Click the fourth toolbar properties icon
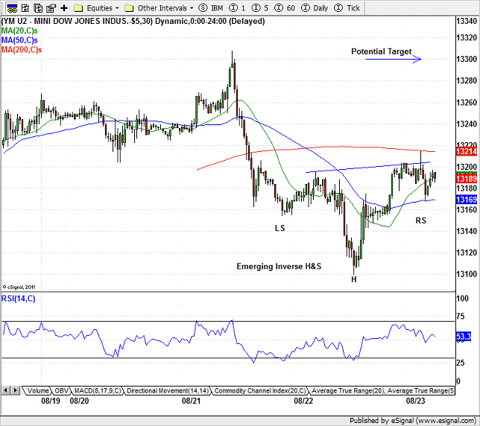Viewport: 480px width, 426px height. (x=51, y=8)
